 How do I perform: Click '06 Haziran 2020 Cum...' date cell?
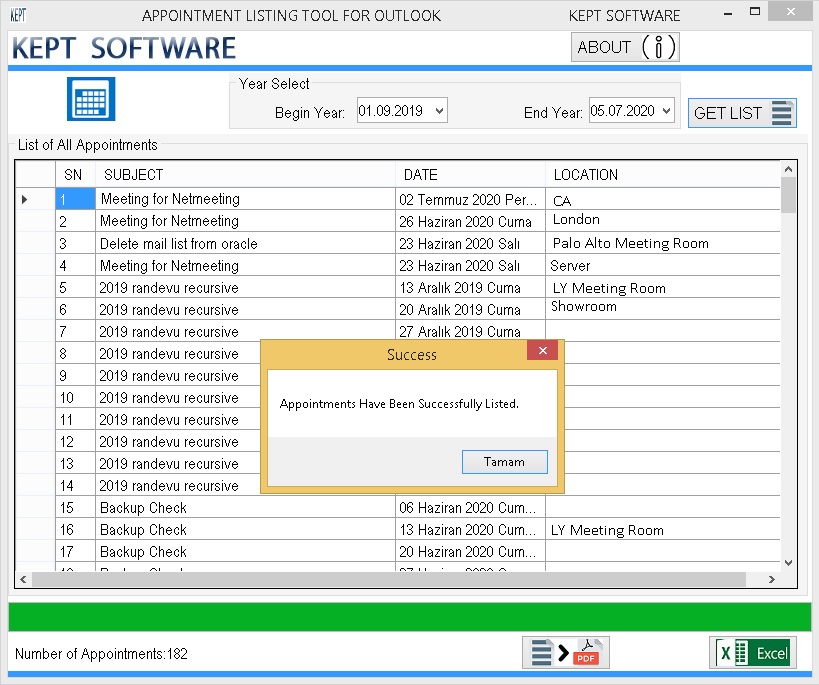click(471, 507)
